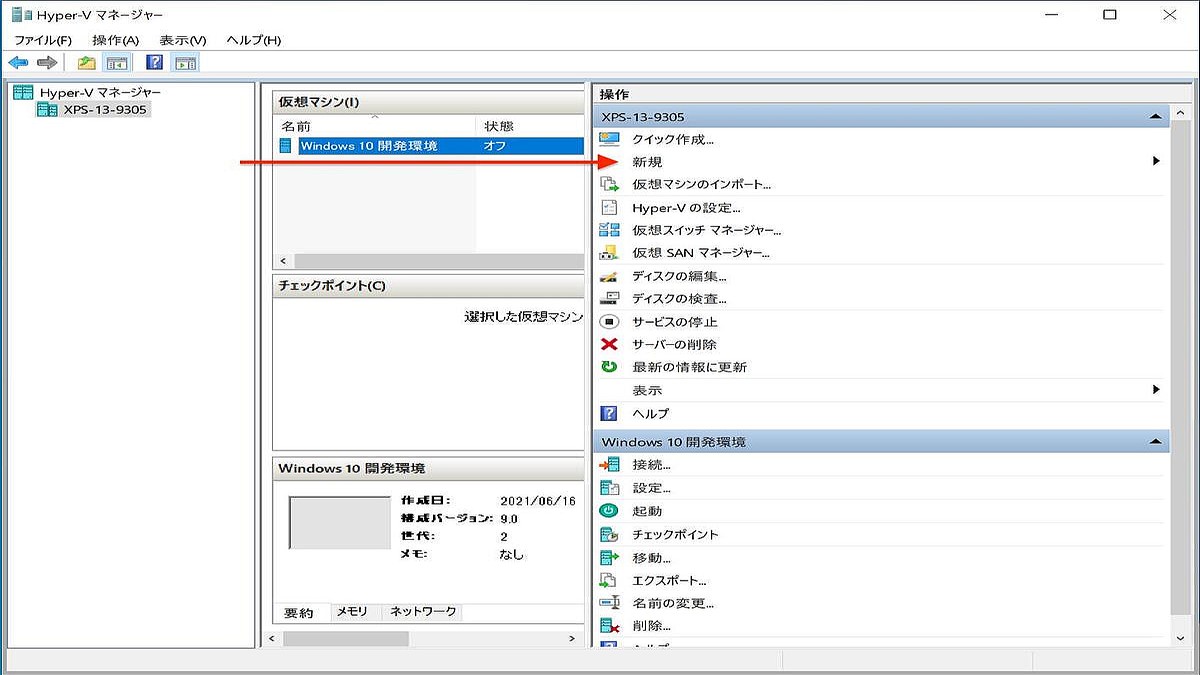Toggle the show/hide console tree toolbar button
The width and height of the screenshot is (1200, 675).
click(x=117, y=63)
